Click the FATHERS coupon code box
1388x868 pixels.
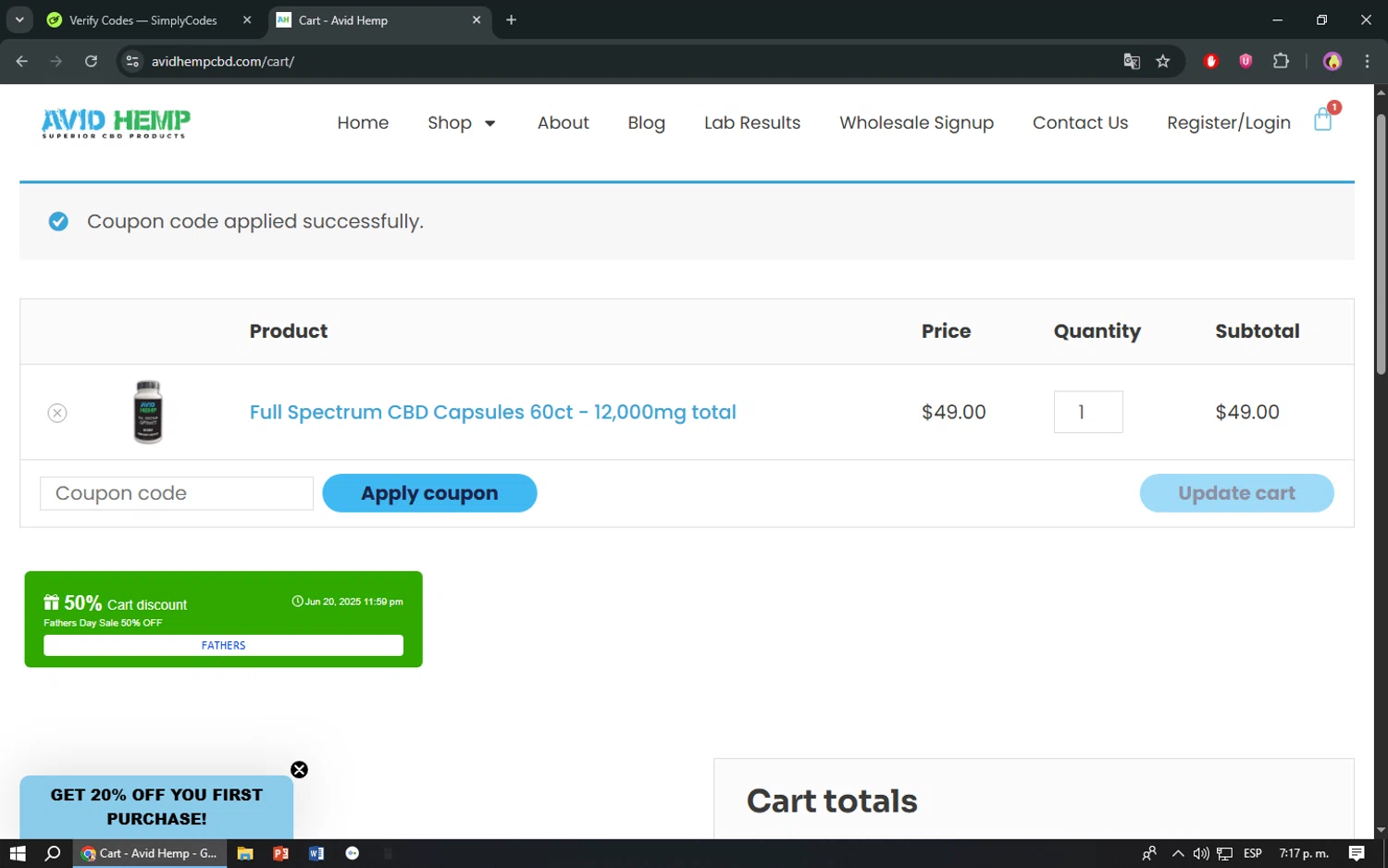[223, 645]
